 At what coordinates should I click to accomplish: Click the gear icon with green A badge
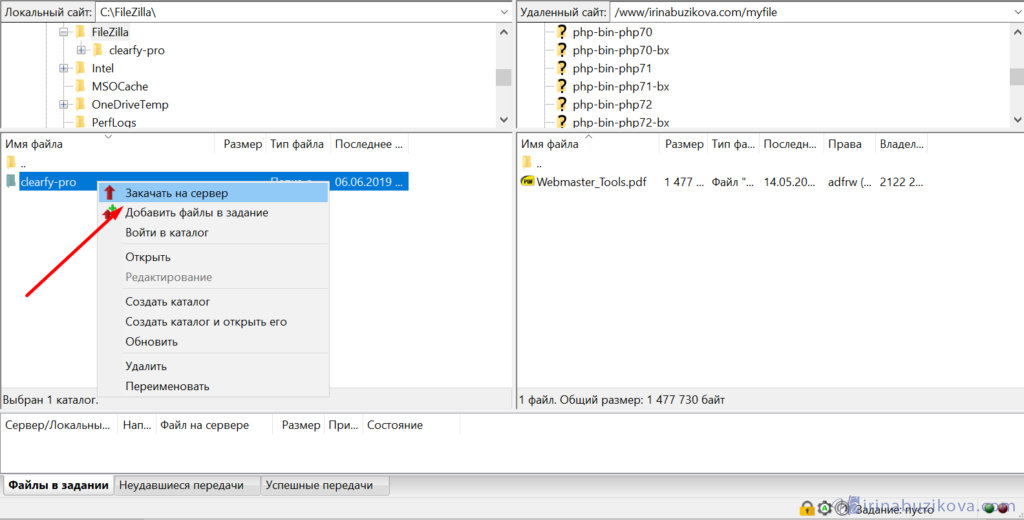pyautogui.click(x=823, y=509)
